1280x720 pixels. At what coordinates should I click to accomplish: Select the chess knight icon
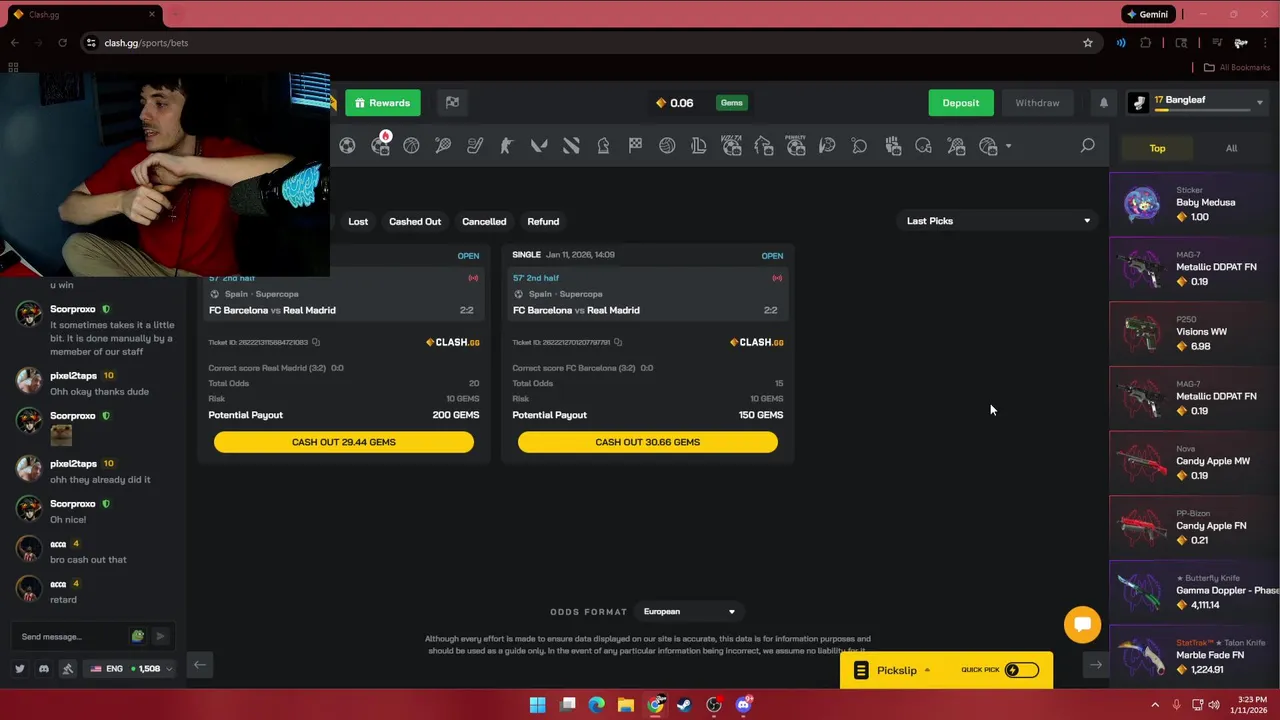[603, 146]
